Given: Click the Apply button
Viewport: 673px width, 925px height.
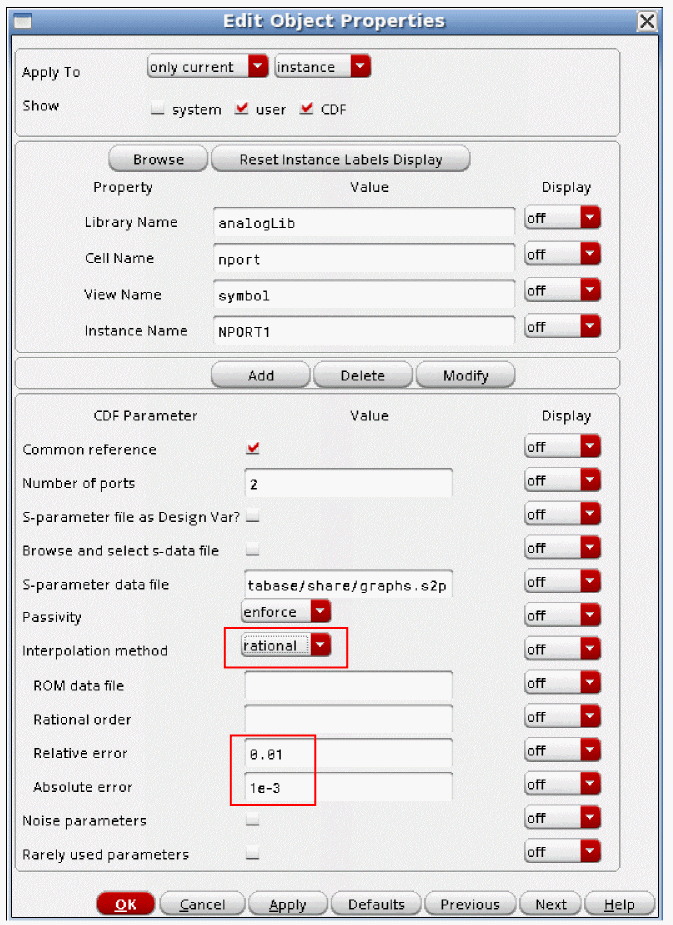Looking at the screenshot, I should tap(288, 904).
